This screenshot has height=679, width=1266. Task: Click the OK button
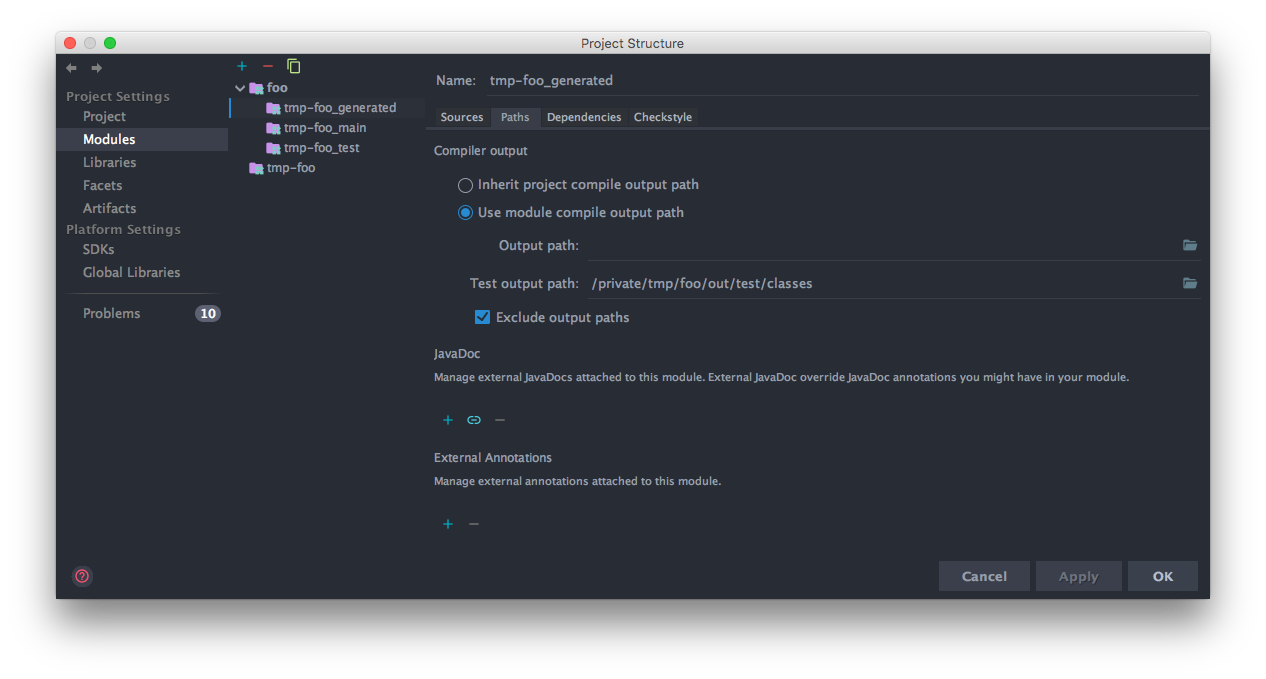point(1162,575)
